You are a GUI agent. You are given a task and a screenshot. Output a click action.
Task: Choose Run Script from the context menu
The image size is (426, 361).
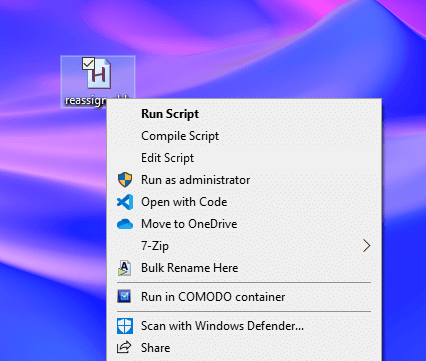click(244, 114)
